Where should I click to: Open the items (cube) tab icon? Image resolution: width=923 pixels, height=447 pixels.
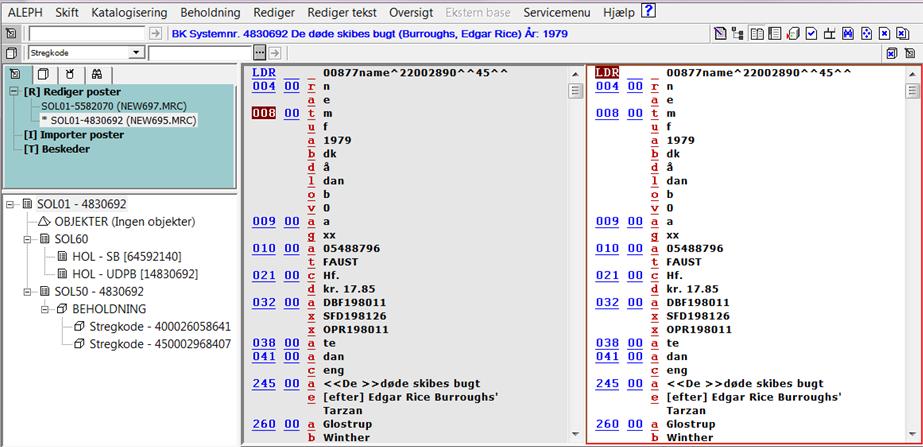43,74
